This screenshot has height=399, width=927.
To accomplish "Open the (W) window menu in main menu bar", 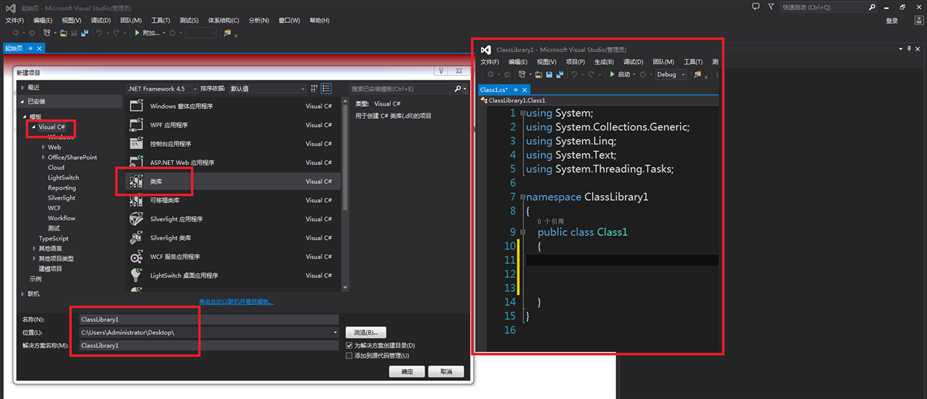I will click(x=289, y=20).
